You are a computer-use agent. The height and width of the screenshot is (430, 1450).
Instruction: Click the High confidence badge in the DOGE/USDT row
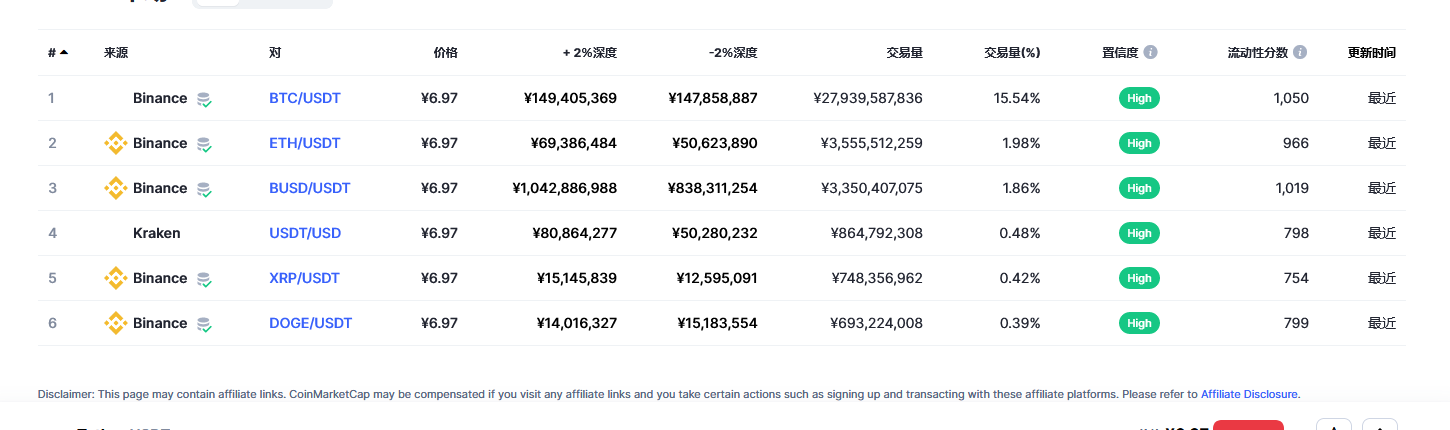(1139, 323)
